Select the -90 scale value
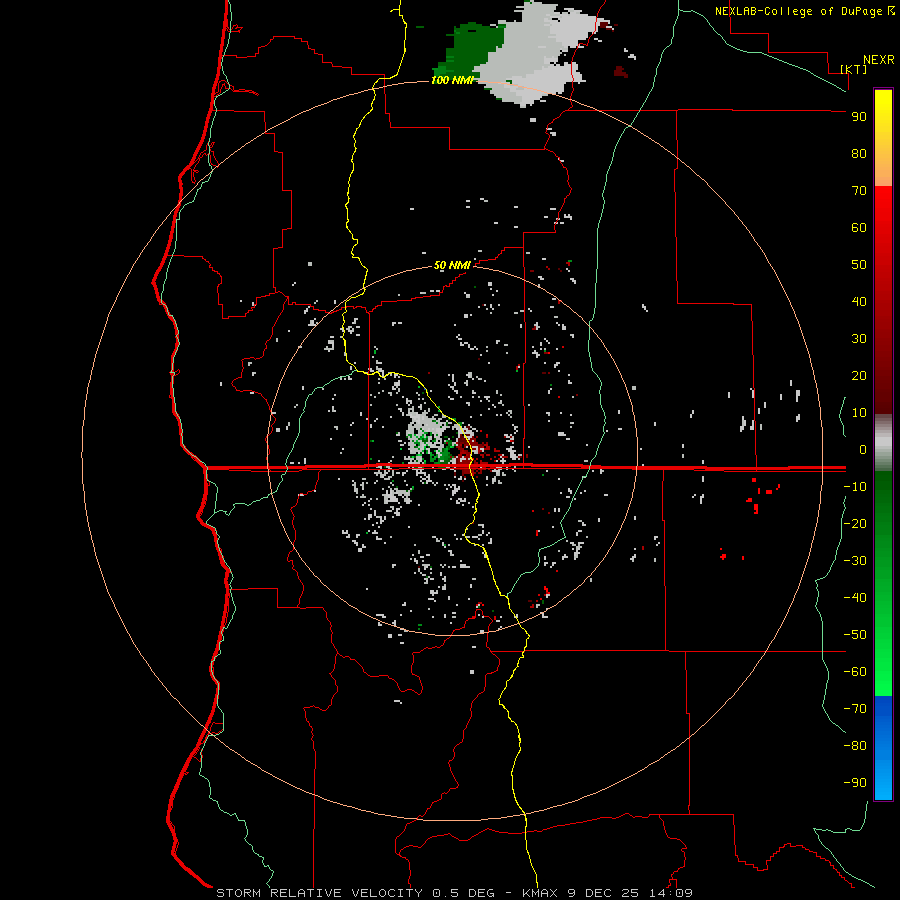The image size is (900, 900). point(855,783)
